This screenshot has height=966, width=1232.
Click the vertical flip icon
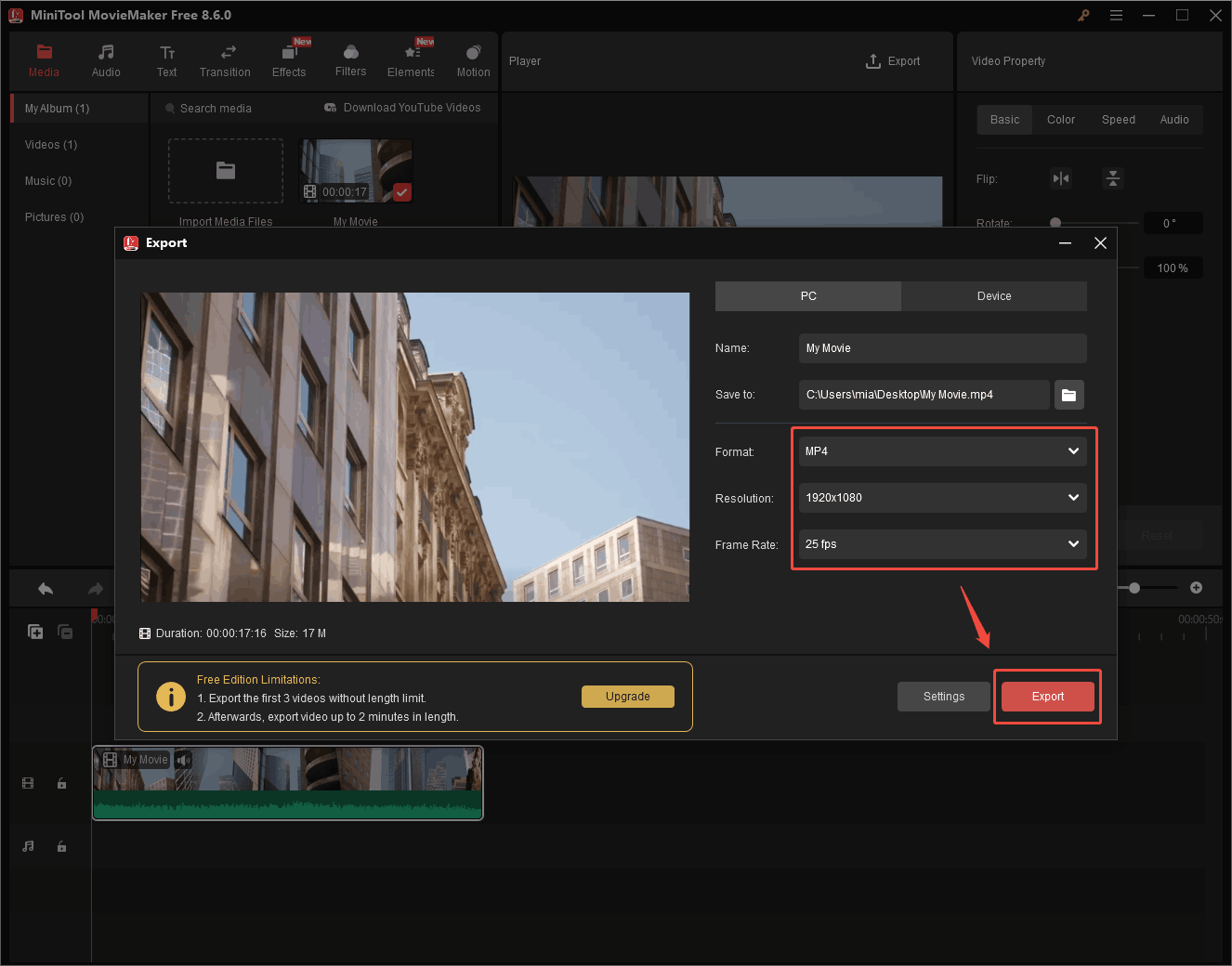pos(1113,178)
